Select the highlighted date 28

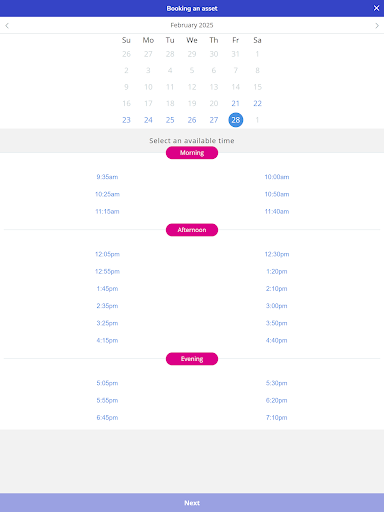[x=236, y=120]
